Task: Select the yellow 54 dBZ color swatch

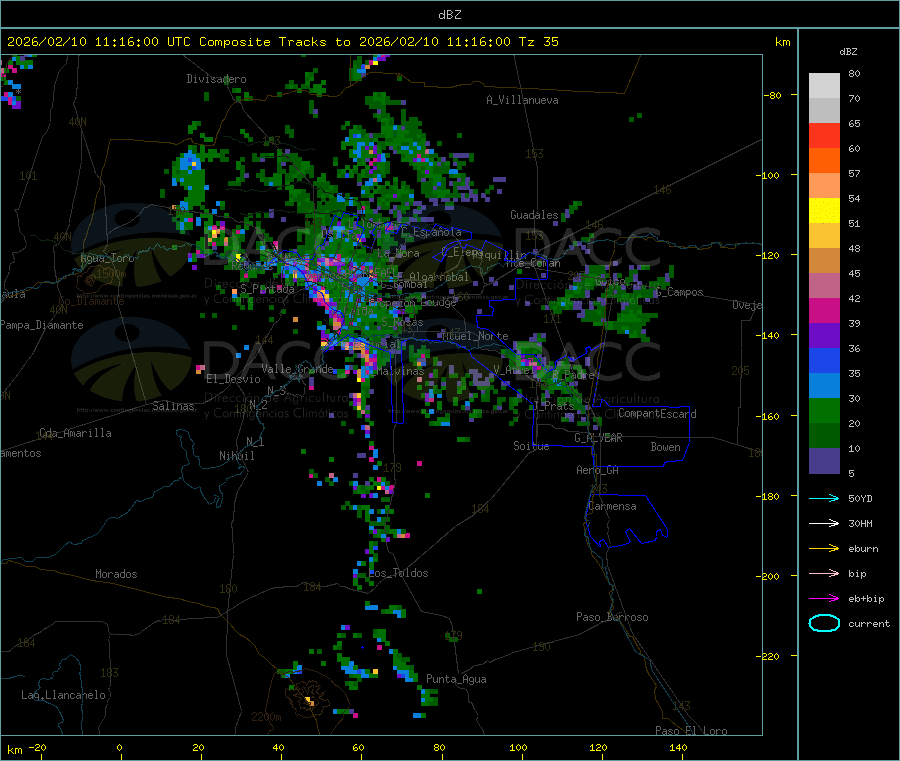Action: pyautogui.click(x=824, y=211)
